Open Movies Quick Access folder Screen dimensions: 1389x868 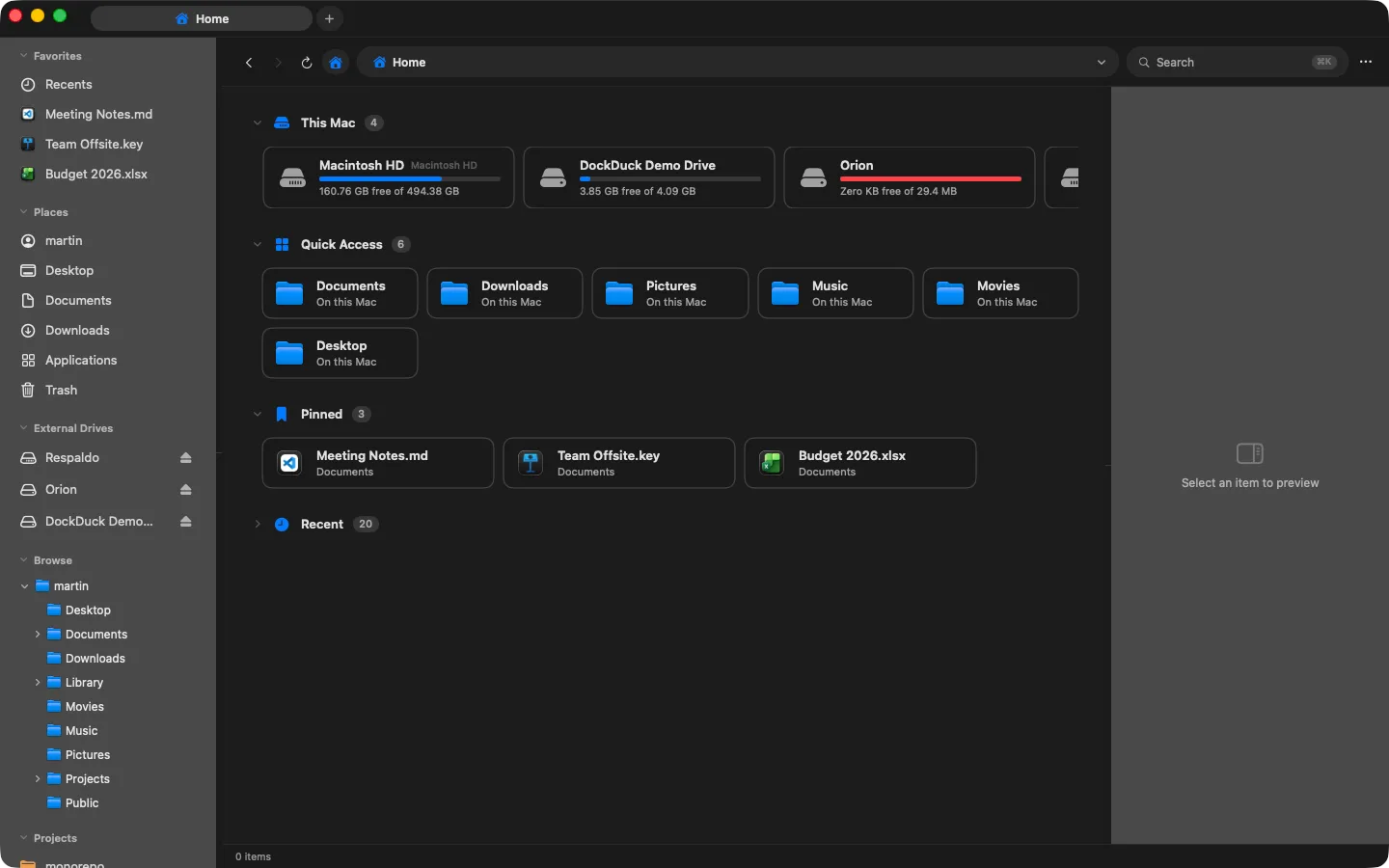coord(1000,293)
